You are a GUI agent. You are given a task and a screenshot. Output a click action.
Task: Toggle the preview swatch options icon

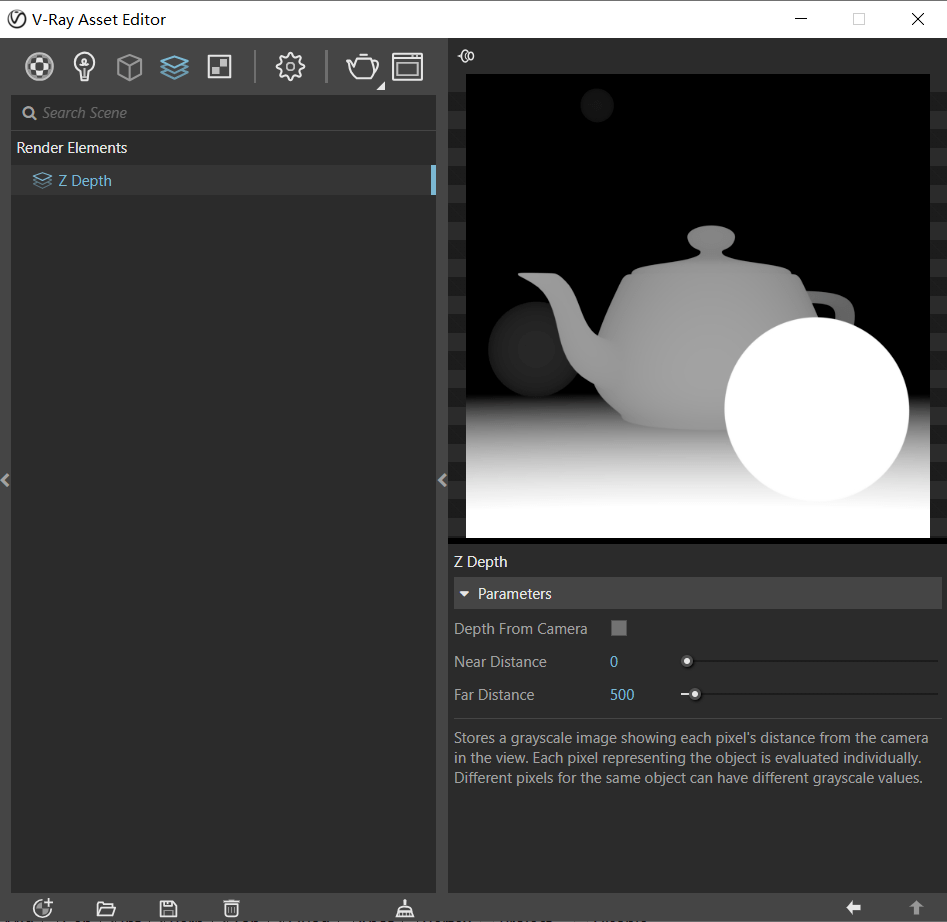(x=466, y=57)
